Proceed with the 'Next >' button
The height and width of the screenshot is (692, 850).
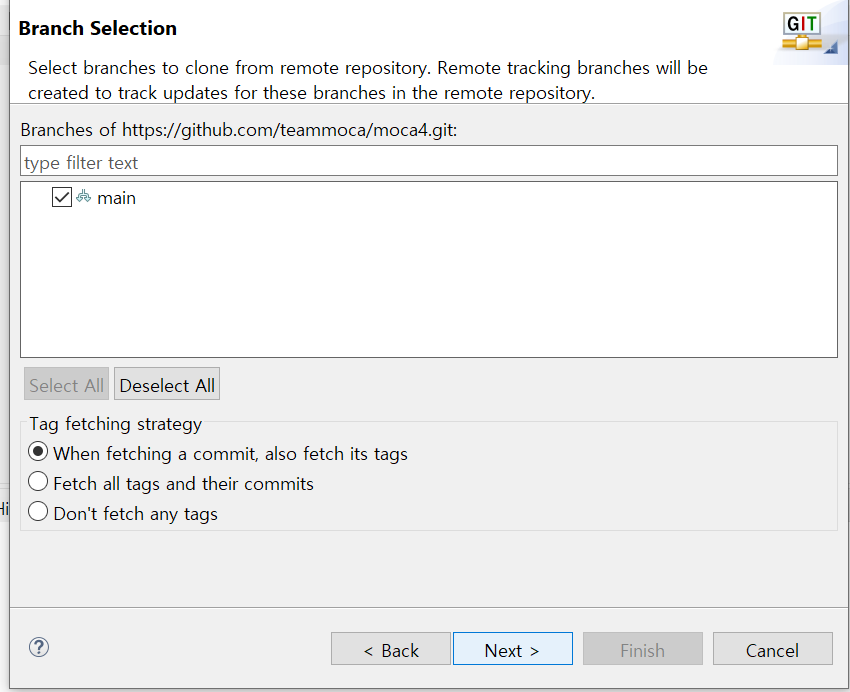click(513, 649)
